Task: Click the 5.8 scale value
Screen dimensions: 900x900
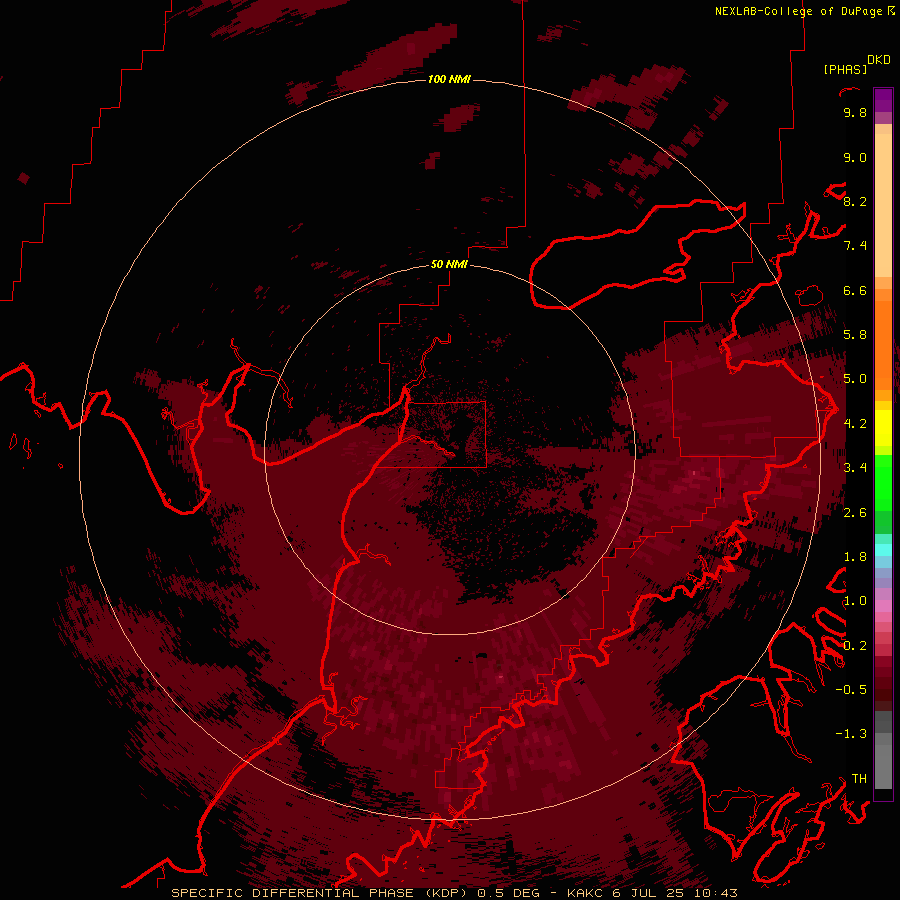Action: tap(855, 335)
